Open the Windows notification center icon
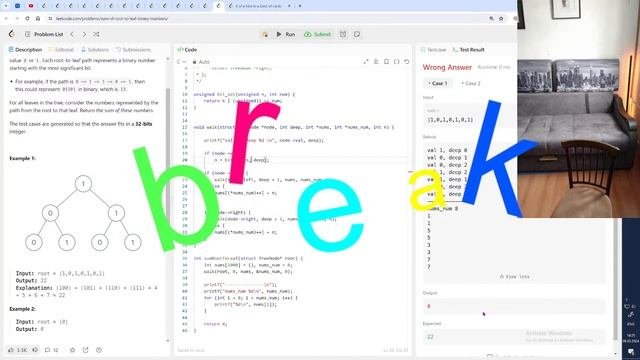 tap(631, 352)
